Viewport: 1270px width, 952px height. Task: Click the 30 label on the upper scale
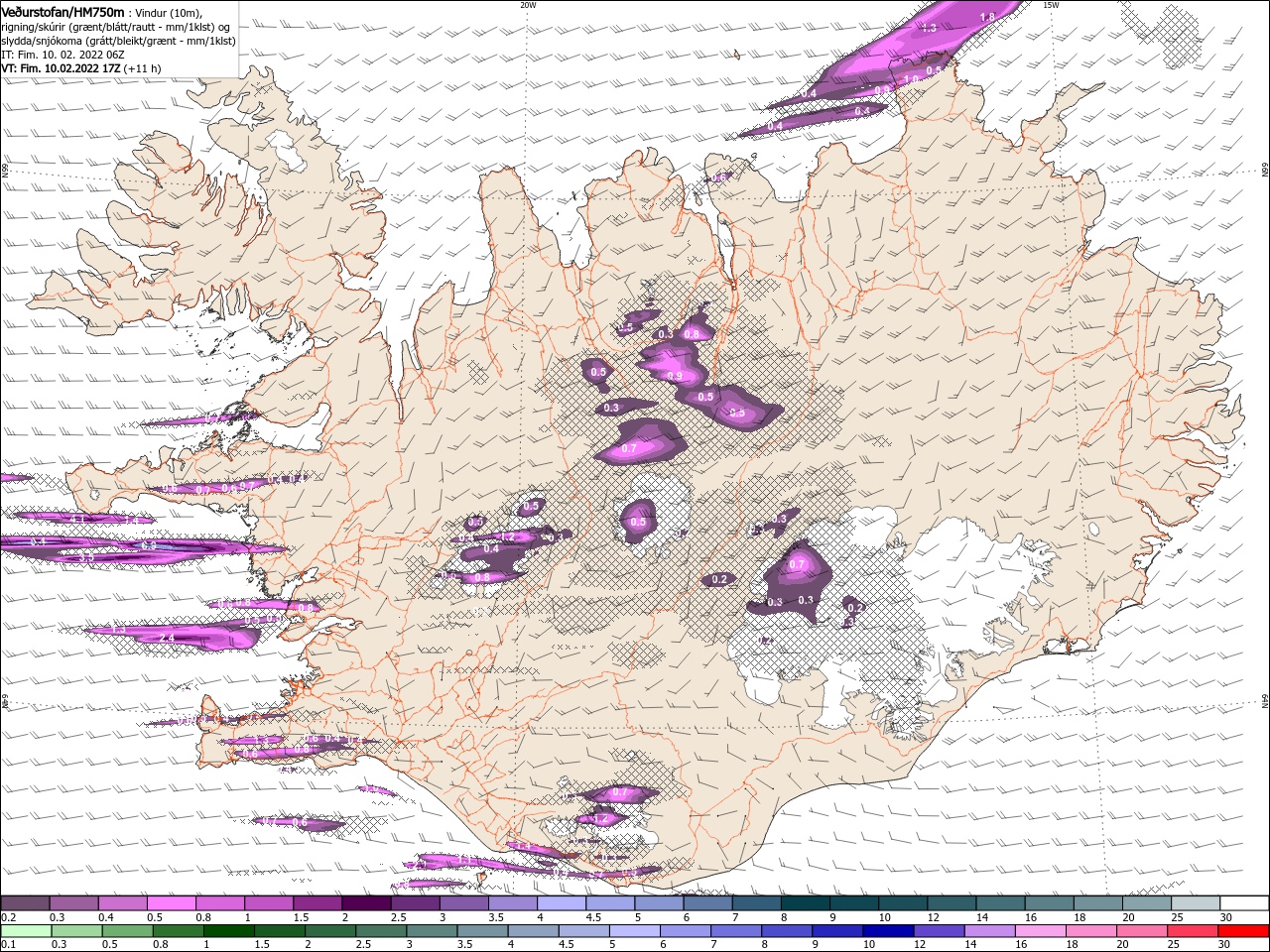pos(1226,917)
